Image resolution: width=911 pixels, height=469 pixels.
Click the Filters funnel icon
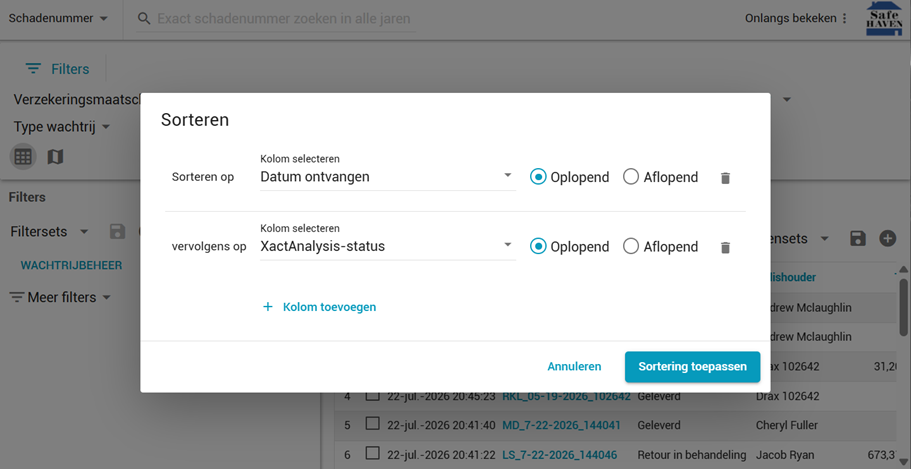click(33, 69)
